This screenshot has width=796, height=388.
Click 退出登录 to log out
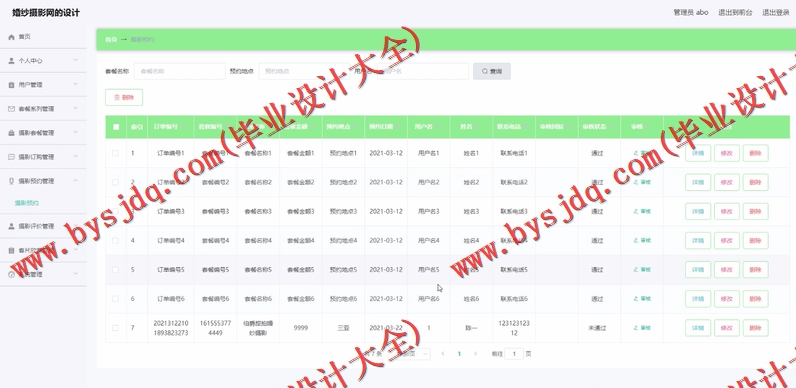[776, 13]
